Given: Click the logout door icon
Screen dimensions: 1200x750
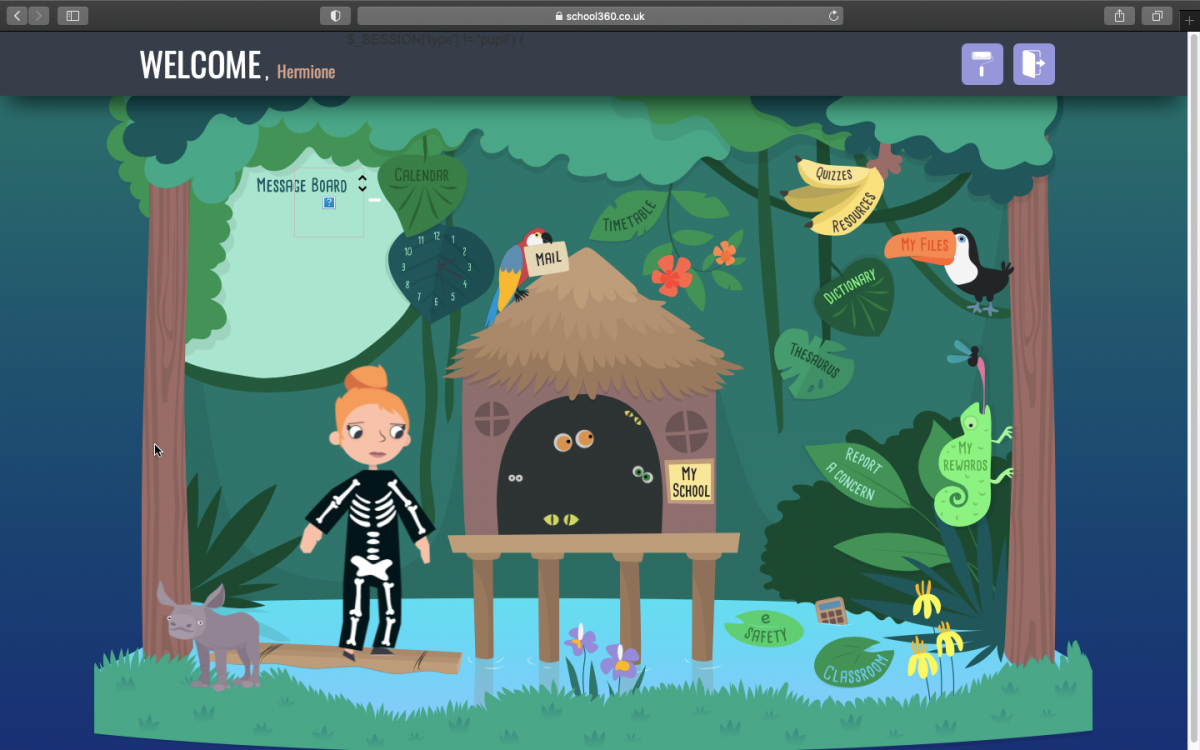Looking at the screenshot, I should pyautogui.click(x=1033, y=65).
